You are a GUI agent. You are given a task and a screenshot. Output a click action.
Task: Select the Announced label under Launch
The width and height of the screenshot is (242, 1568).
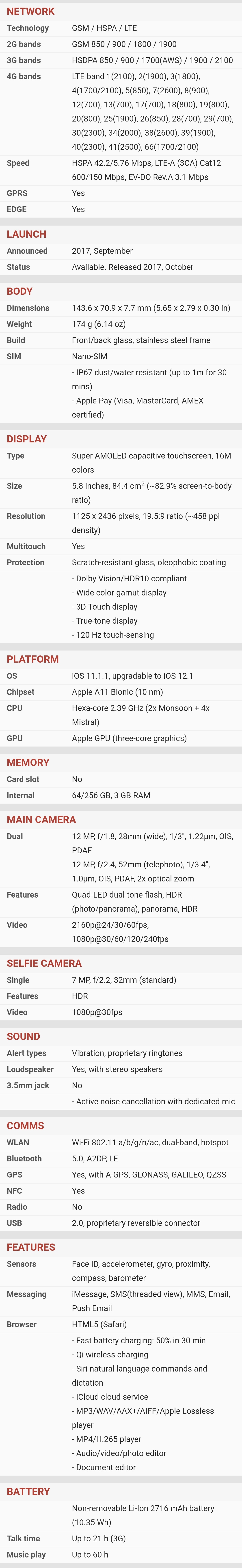click(27, 251)
